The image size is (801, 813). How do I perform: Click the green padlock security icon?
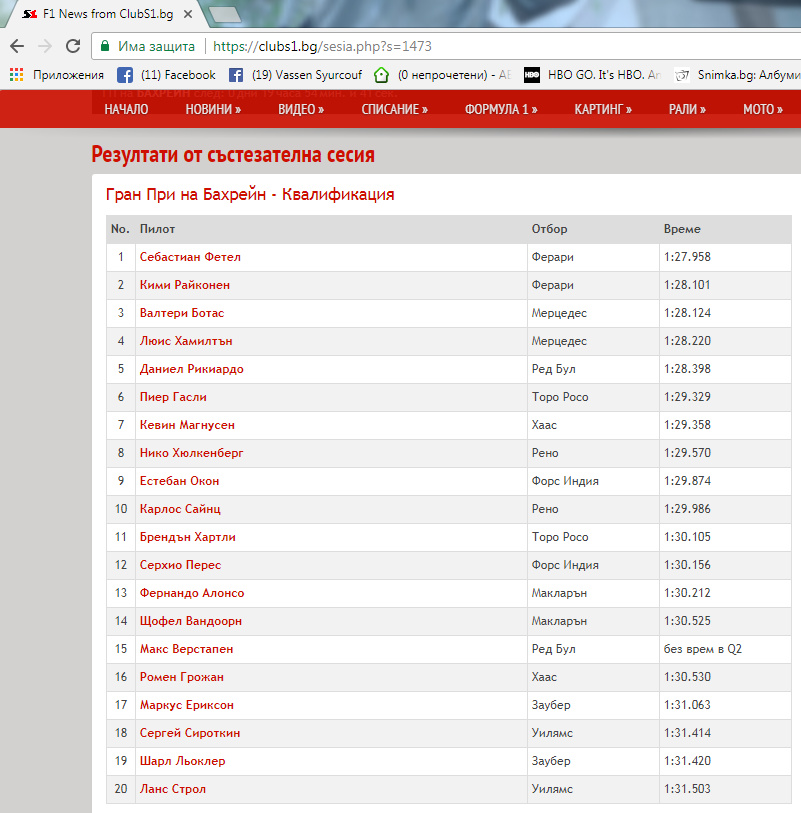click(105, 46)
